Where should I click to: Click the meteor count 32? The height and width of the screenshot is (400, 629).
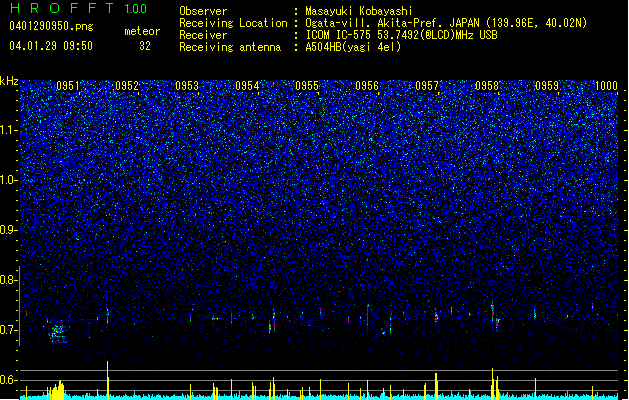pyautogui.click(x=145, y=46)
